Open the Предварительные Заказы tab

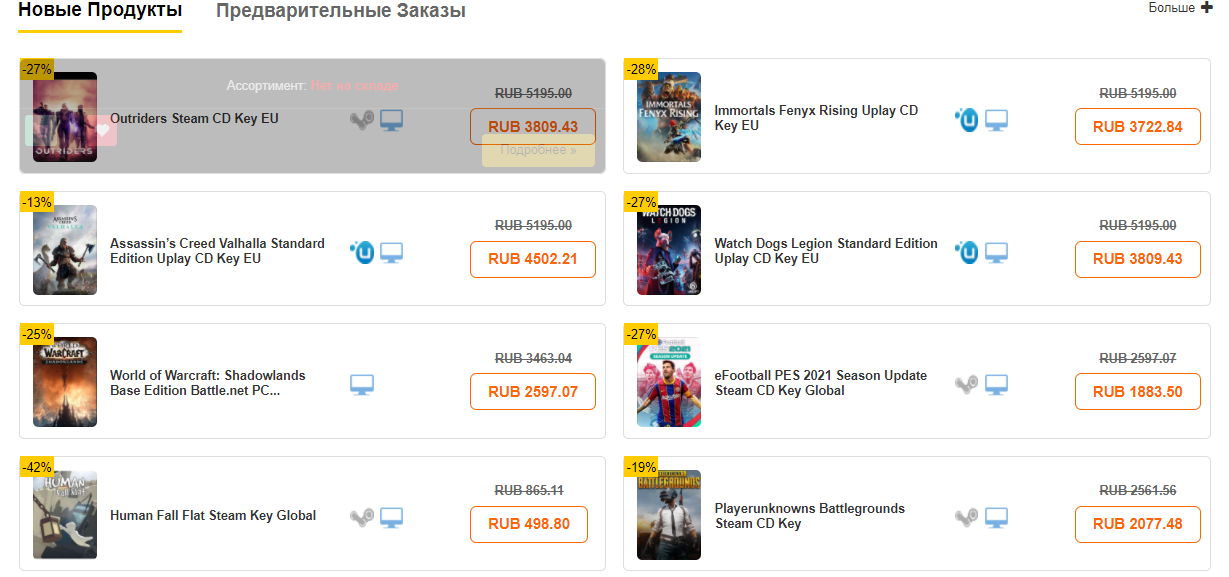341,12
